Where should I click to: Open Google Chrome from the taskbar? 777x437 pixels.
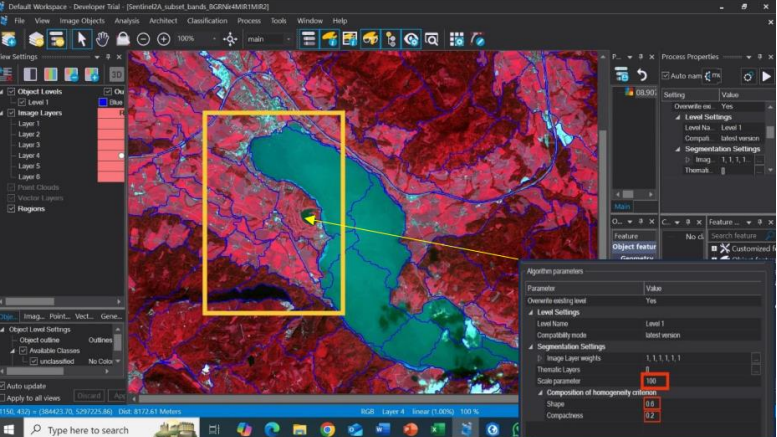coord(327,429)
